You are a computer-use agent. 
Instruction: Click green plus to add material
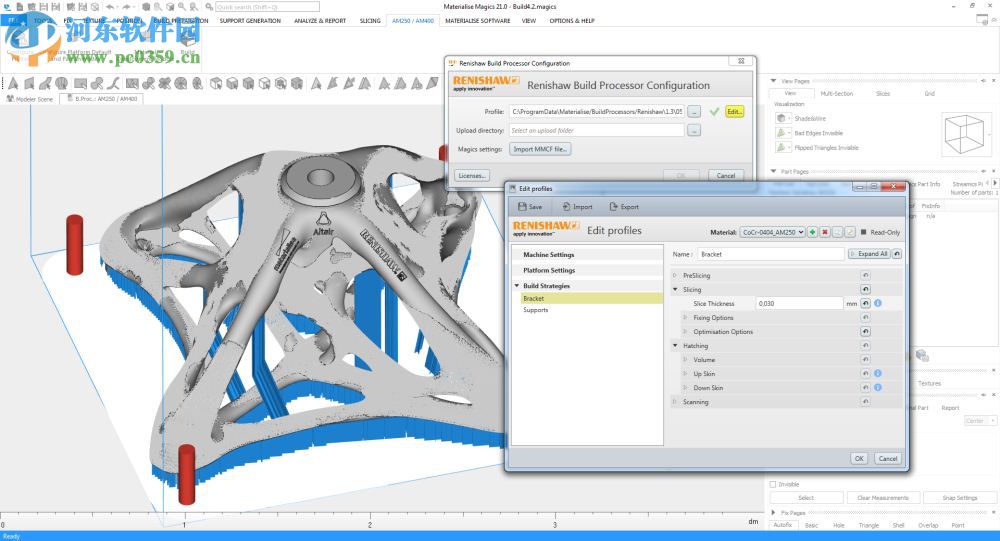click(x=812, y=232)
